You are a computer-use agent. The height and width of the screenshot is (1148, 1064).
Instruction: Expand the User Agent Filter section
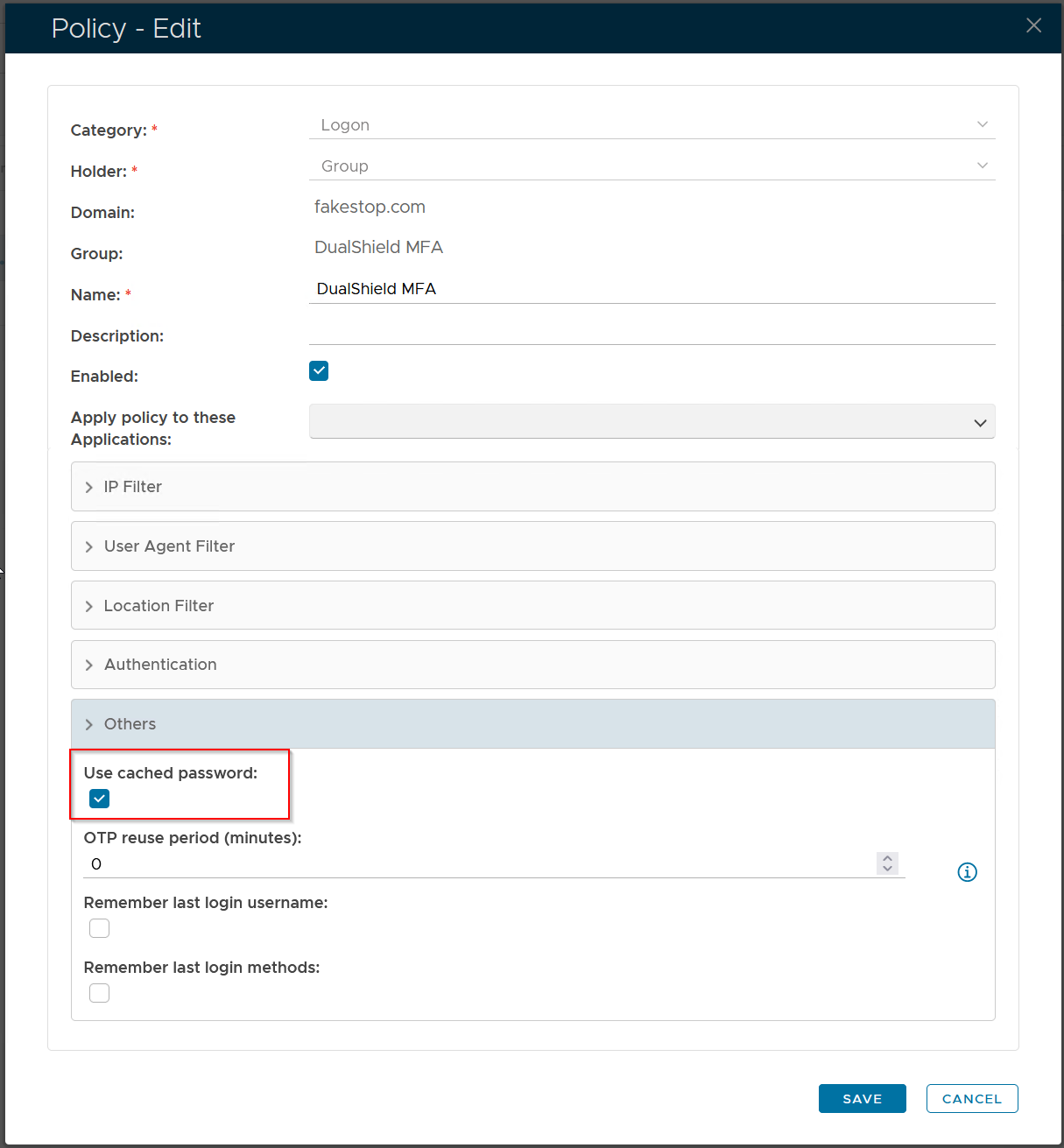[532, 546]
